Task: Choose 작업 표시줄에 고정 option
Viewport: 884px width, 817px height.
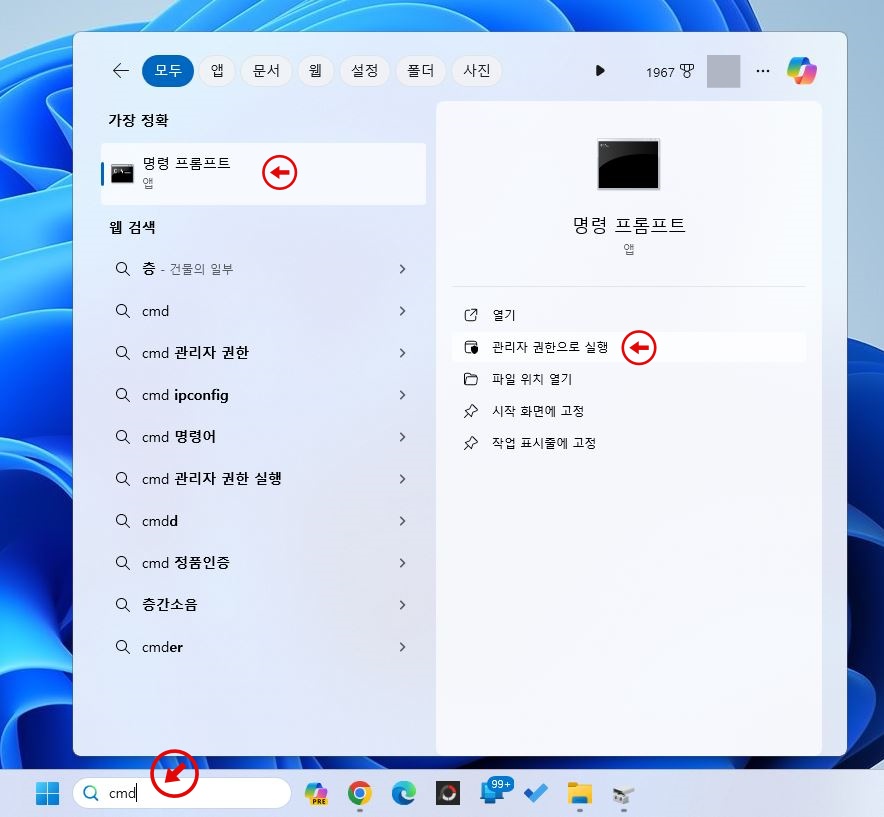Action: tap(629, 443)
